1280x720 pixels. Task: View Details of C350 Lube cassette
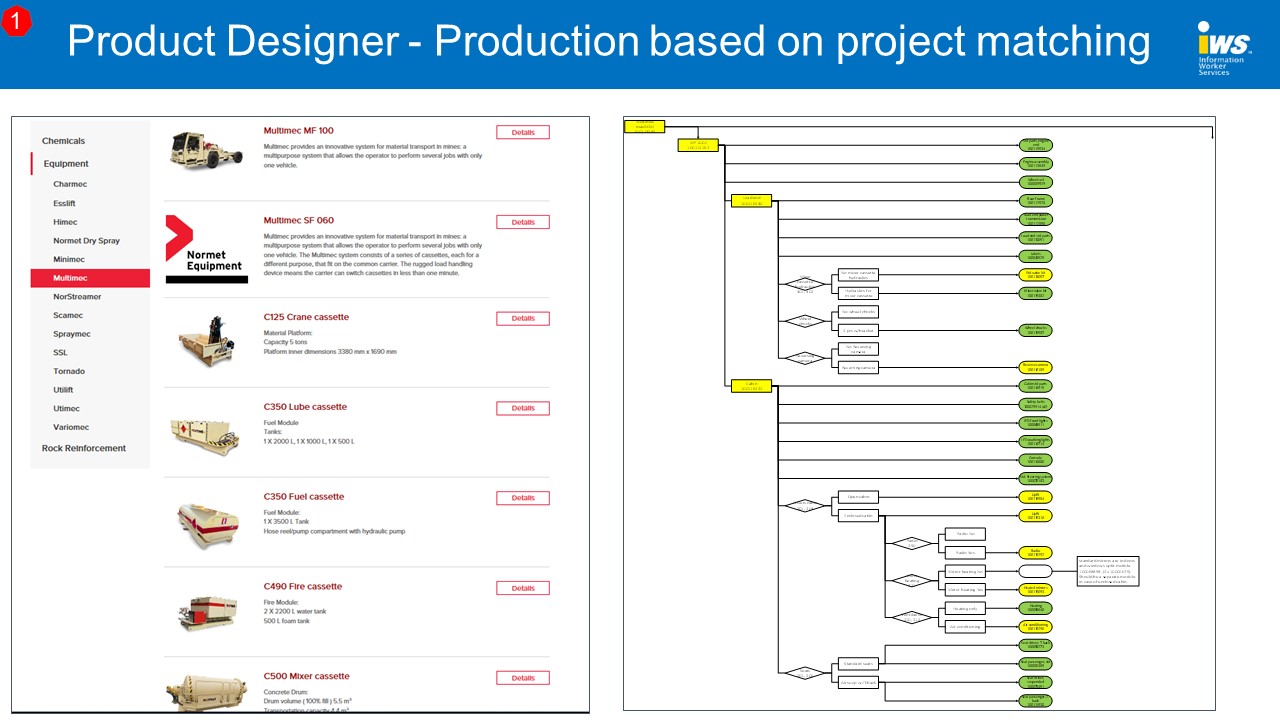(x=523, y=408)
